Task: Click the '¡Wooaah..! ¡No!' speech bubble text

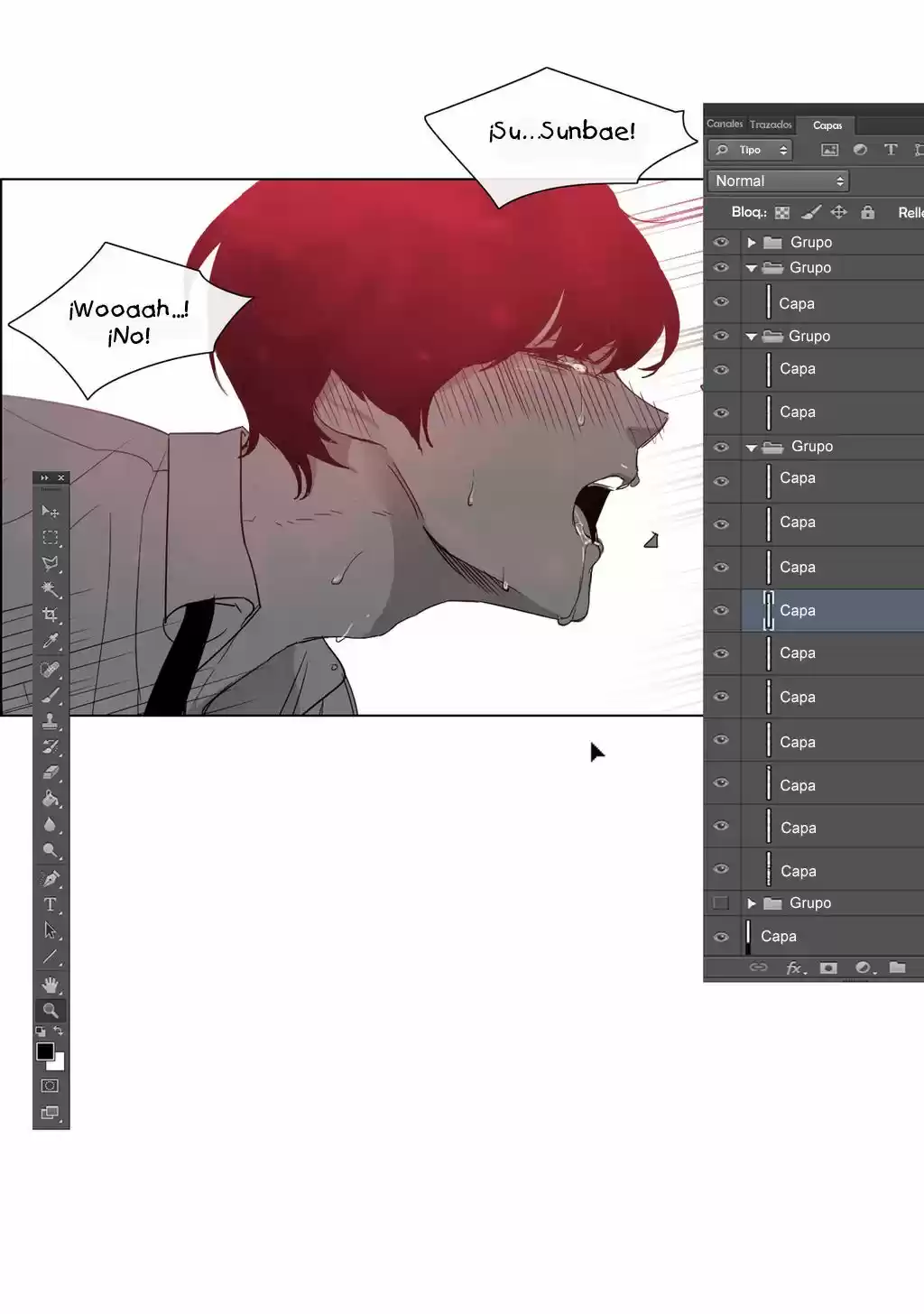Action: [x=129, y=322]
